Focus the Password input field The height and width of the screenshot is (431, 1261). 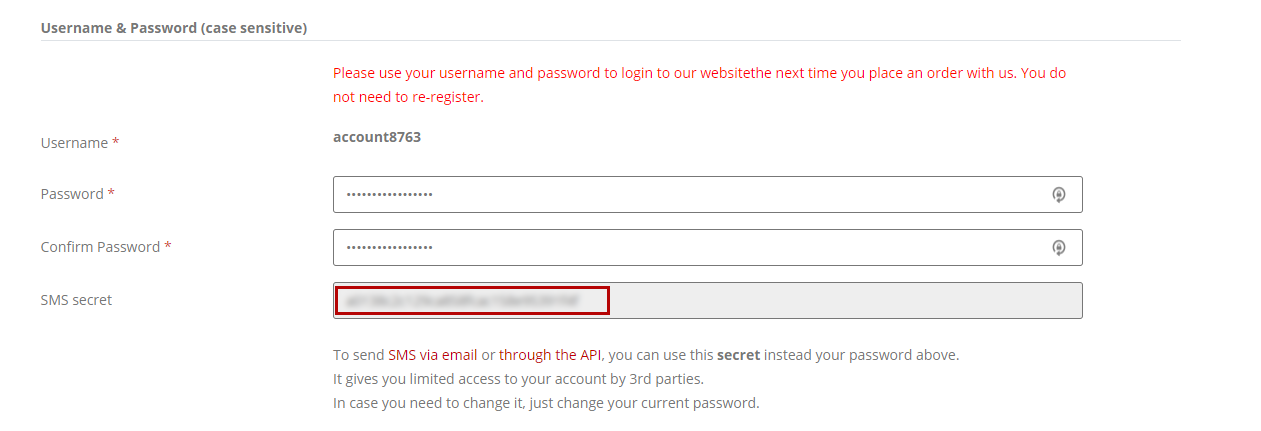707,195
